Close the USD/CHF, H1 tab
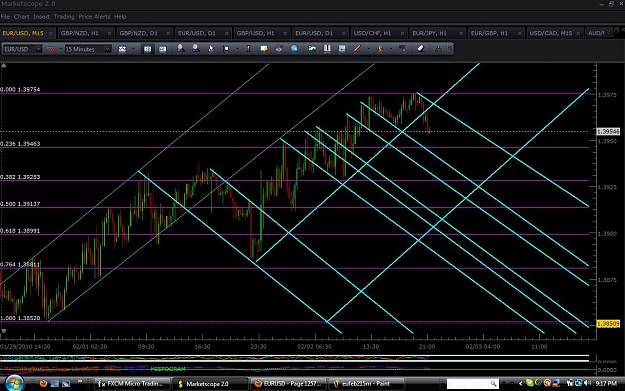Viewport: 625px width, 391px height. 402,33
